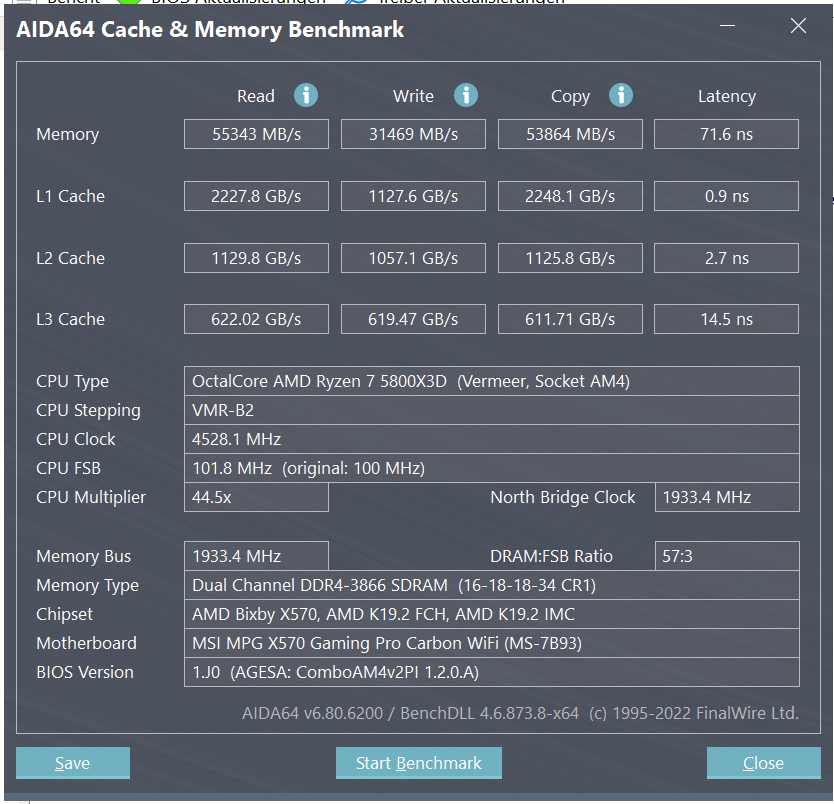The height and width of the screenshot is (804, 834).
Task: Close the benchmark dialog via Close button
Action: click(763, 763)
